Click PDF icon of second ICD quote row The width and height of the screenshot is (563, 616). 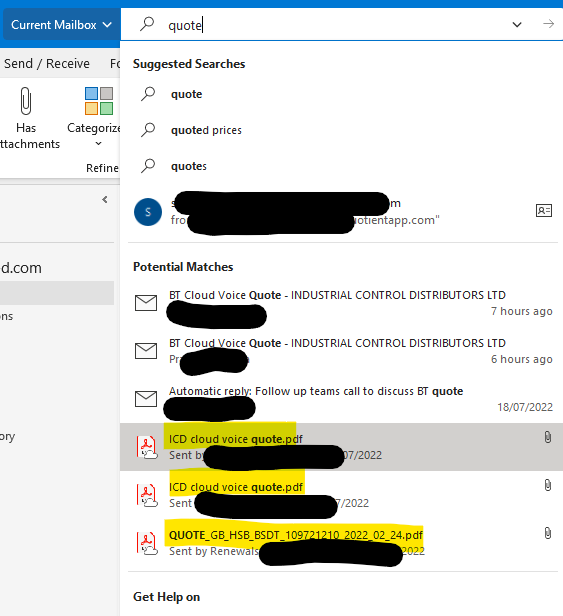147,495
